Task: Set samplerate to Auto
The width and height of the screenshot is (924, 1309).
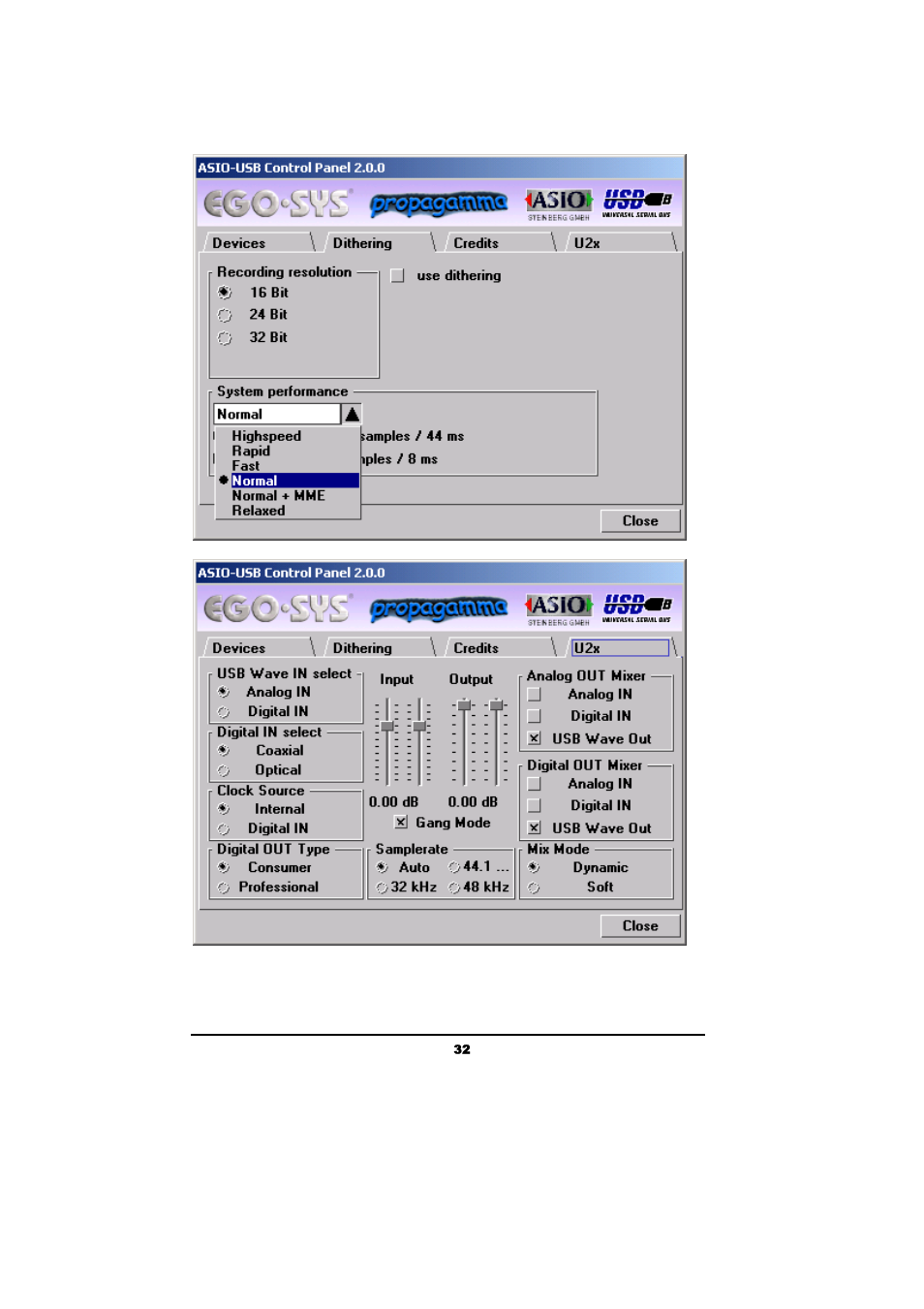Action: 382,868
